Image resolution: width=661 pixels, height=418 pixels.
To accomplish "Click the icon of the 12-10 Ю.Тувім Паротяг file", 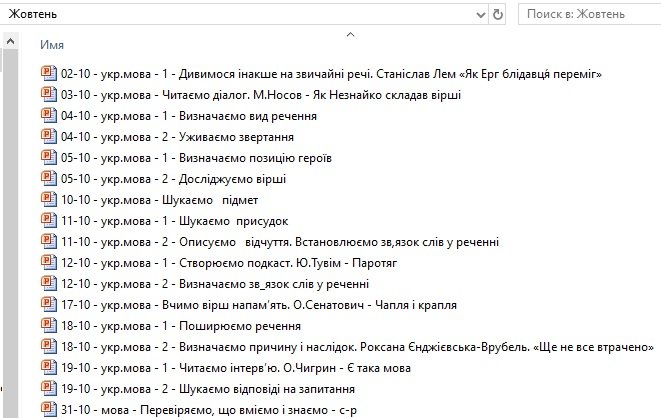I will [48, 262].
